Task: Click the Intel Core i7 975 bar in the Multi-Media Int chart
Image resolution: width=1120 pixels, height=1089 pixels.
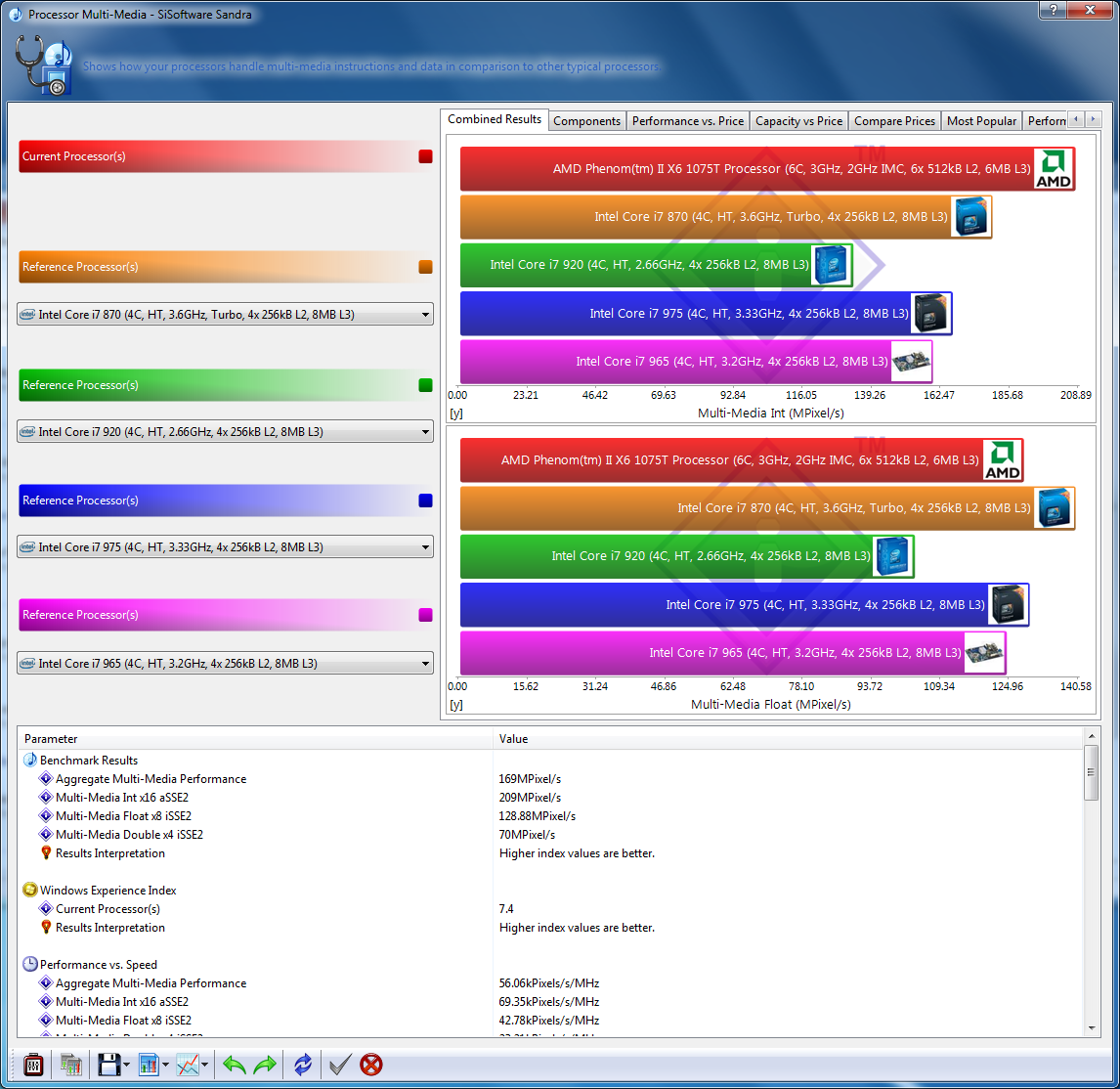Action: click(707, 313)
